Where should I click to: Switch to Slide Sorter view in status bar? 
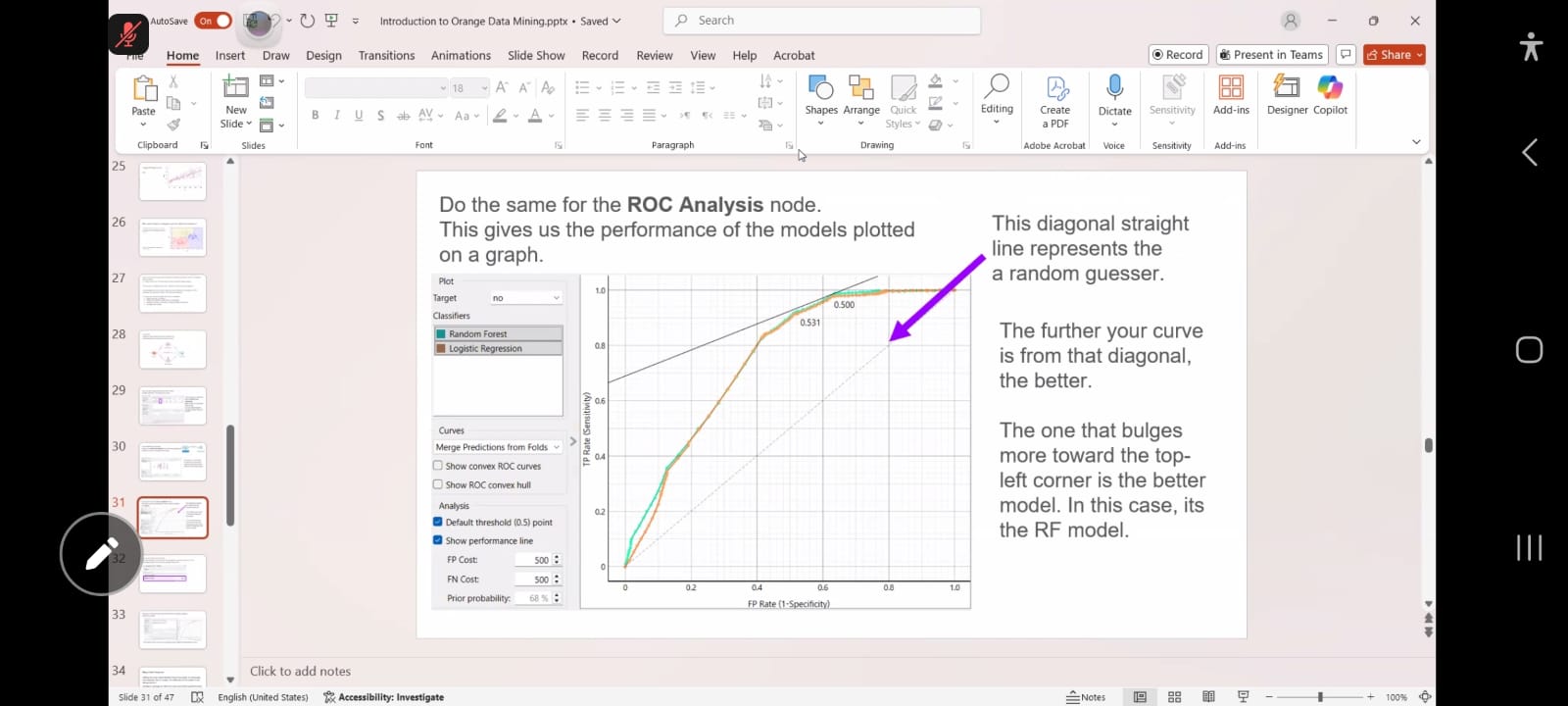[x=1174, y=697]
